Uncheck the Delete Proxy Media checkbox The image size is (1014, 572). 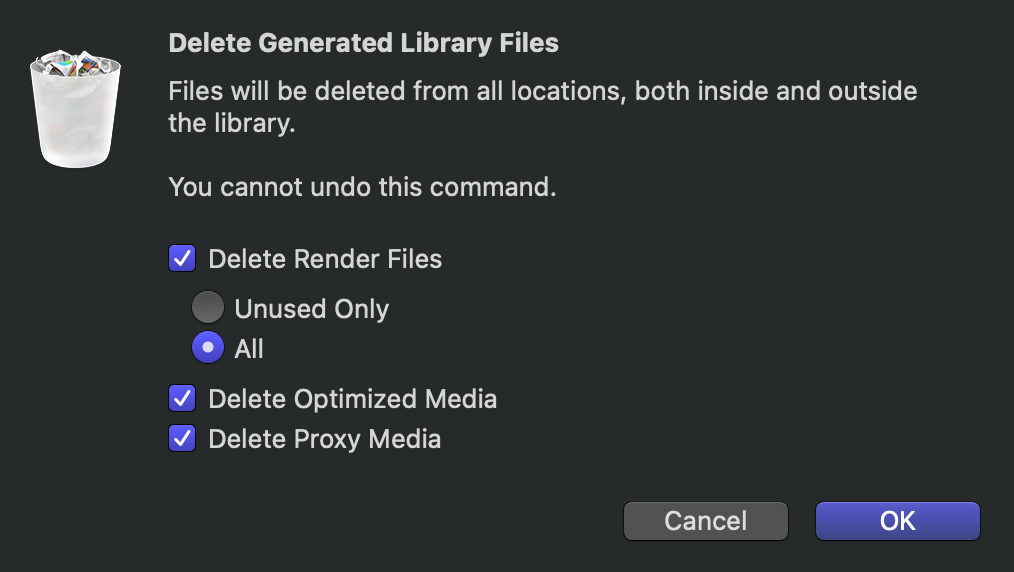(x=182, y=438)
